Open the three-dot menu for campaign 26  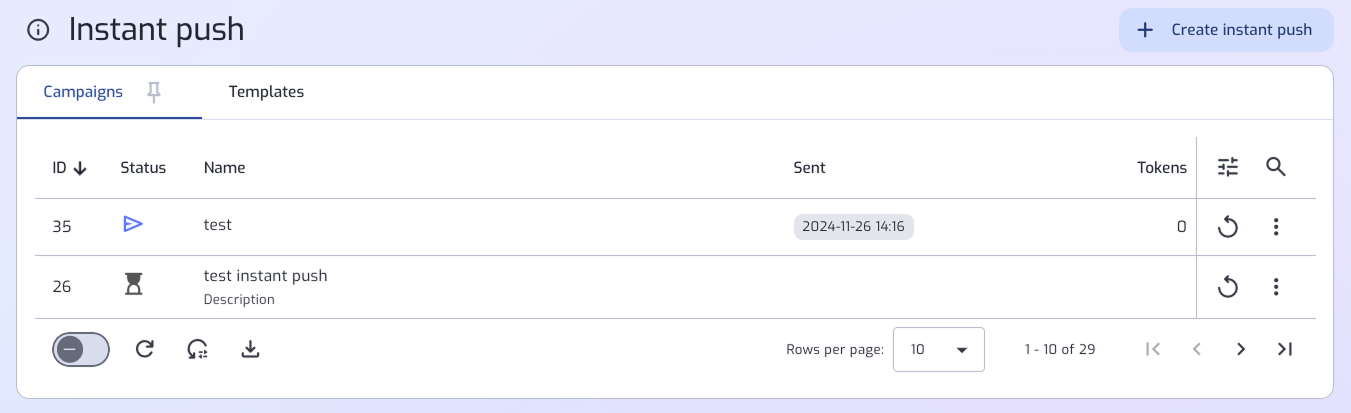tap(1275, 288)
